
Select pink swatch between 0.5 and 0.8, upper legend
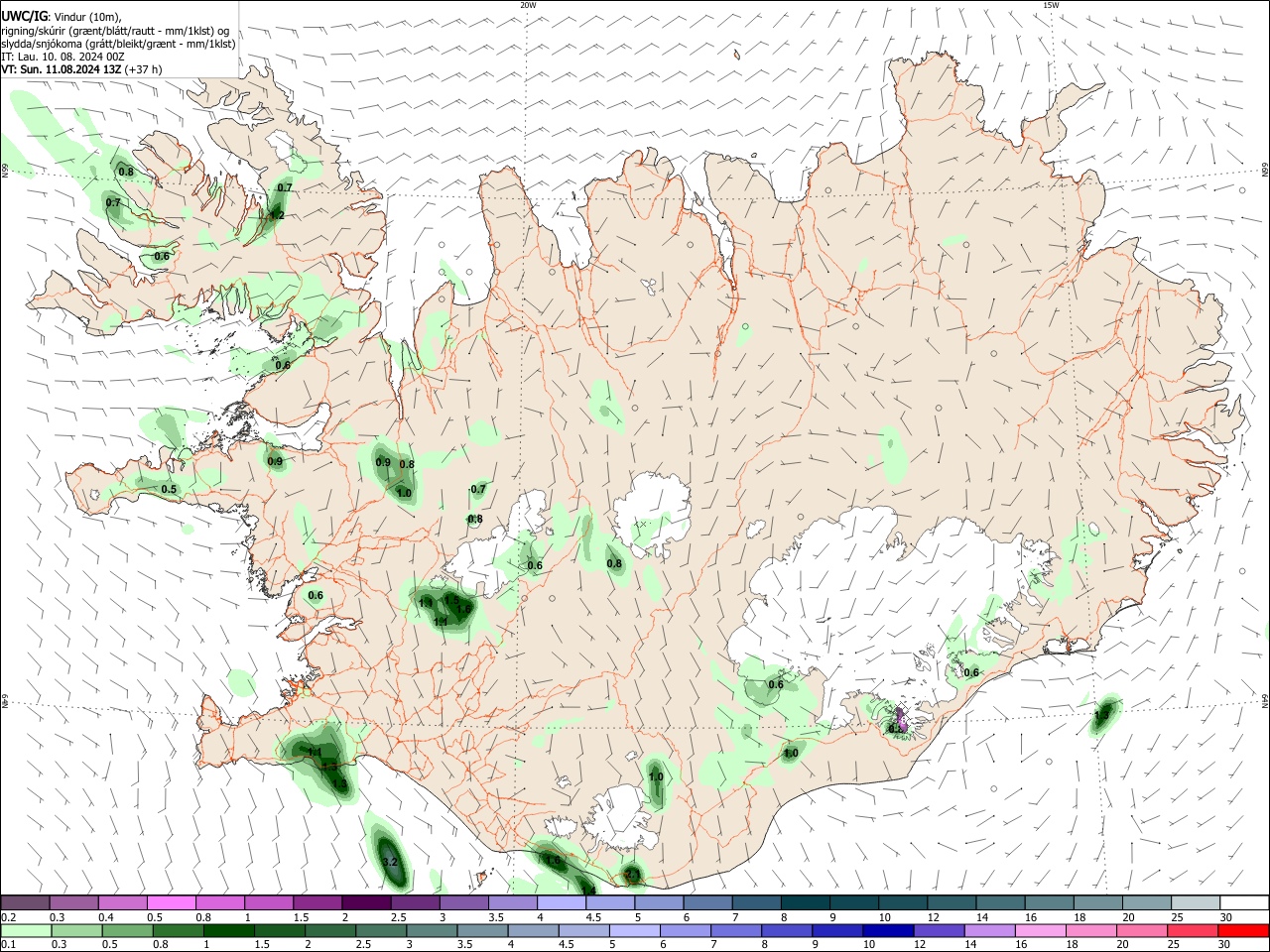(x=171, y=902)
